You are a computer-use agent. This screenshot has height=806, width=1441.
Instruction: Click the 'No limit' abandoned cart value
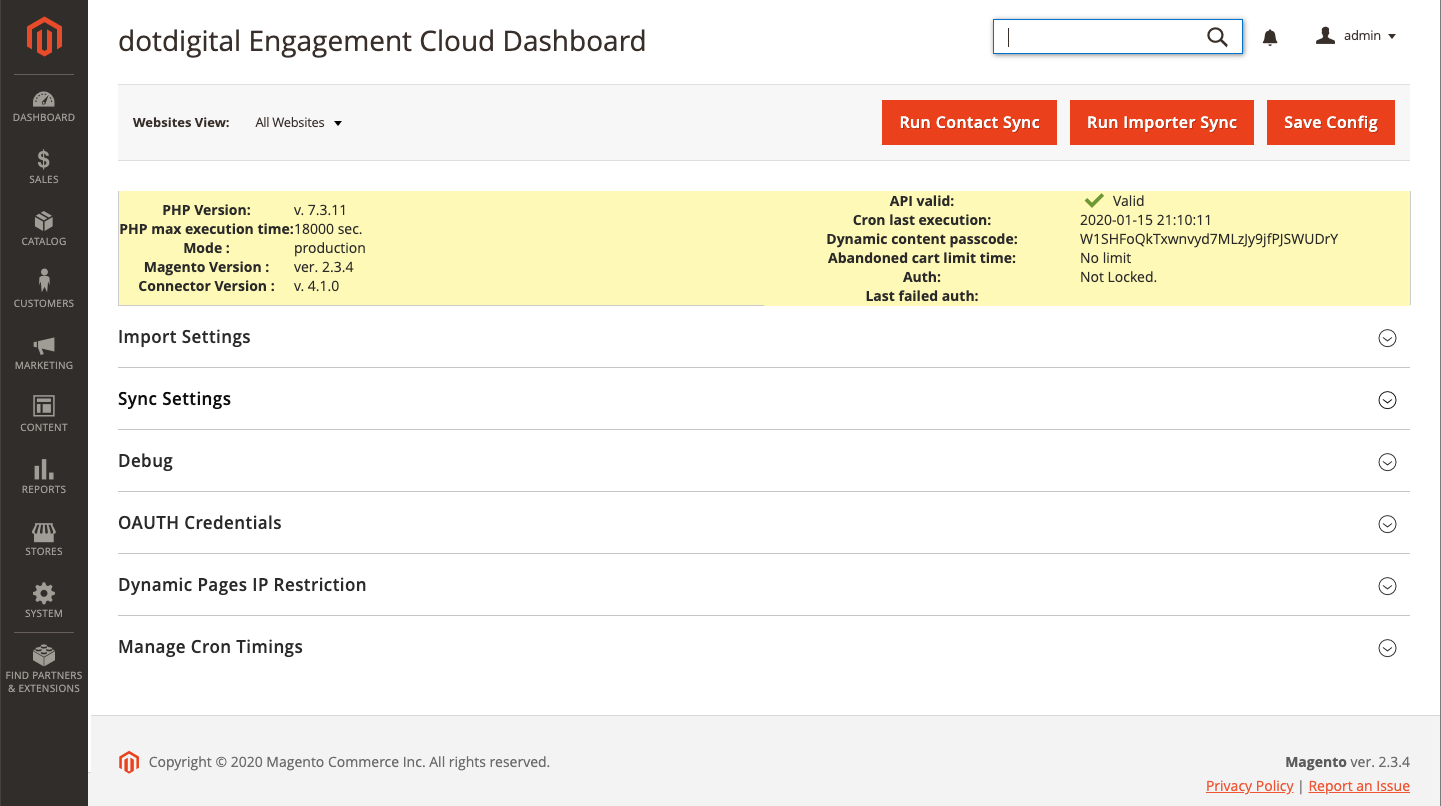coord(1106,258)
